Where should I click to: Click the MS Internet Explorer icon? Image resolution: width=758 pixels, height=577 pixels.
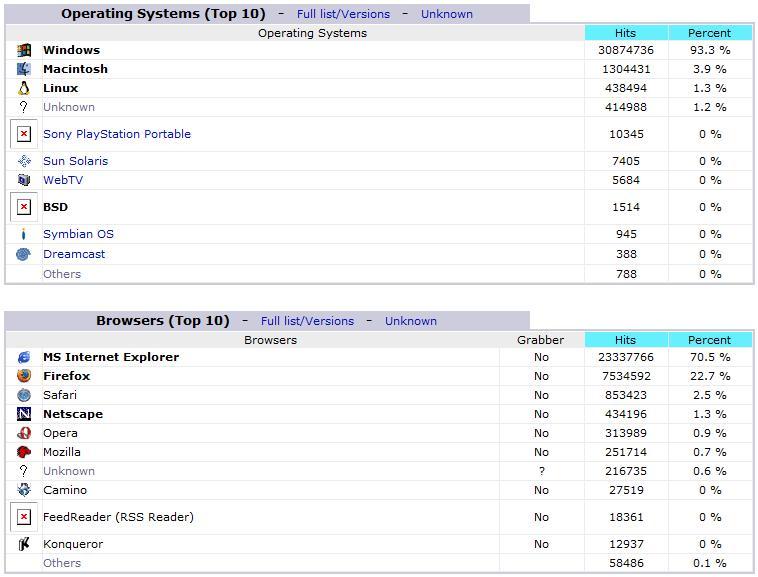point(24,357)
